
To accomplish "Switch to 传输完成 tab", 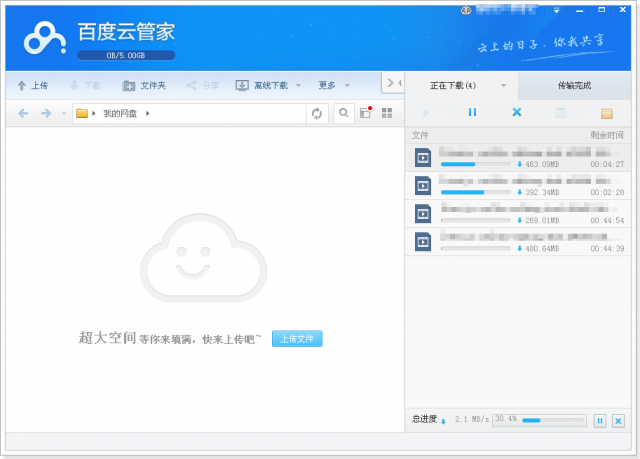I will [x=574, y=86].
